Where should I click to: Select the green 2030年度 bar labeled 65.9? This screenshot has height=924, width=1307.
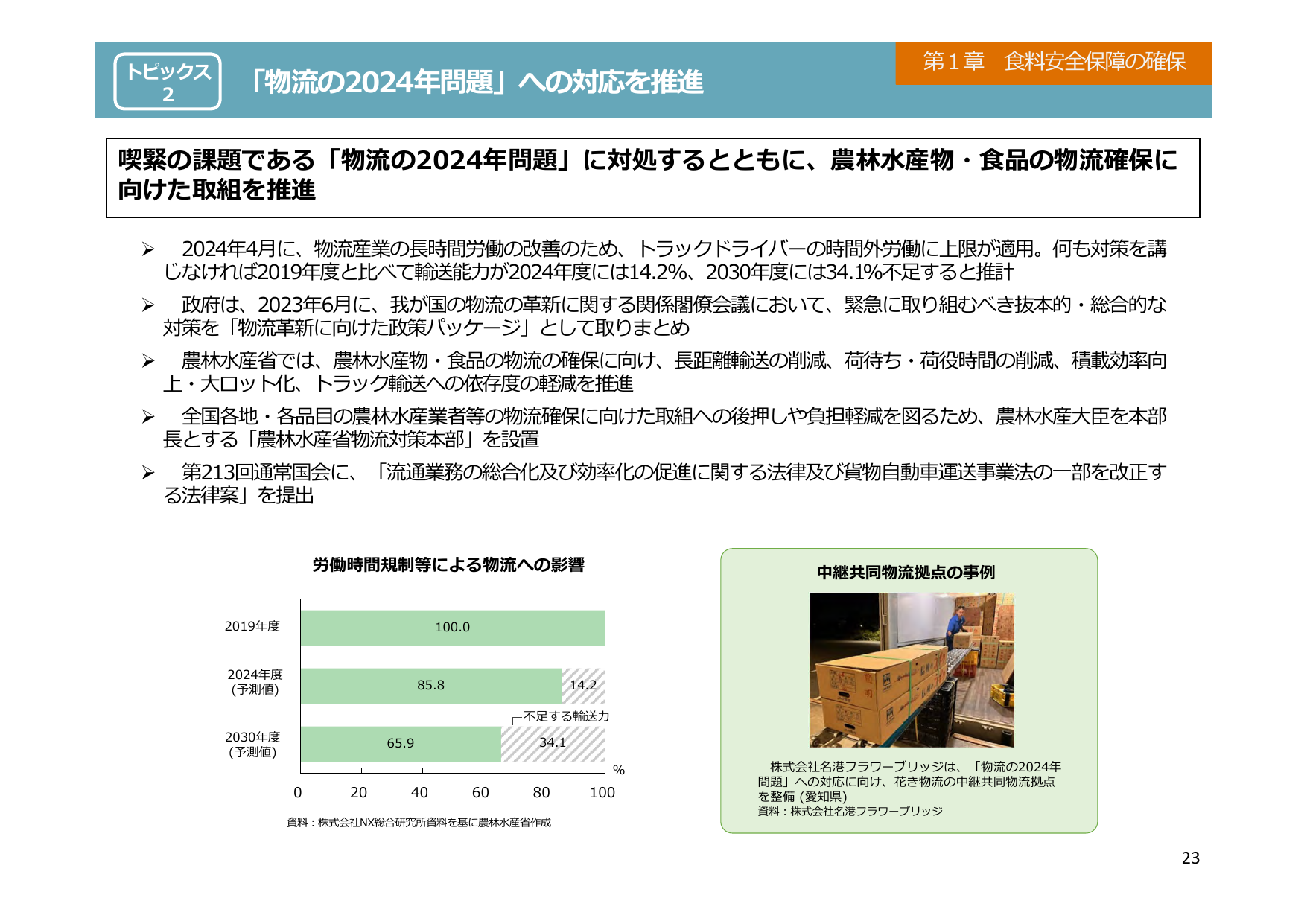tap(401, 744)
